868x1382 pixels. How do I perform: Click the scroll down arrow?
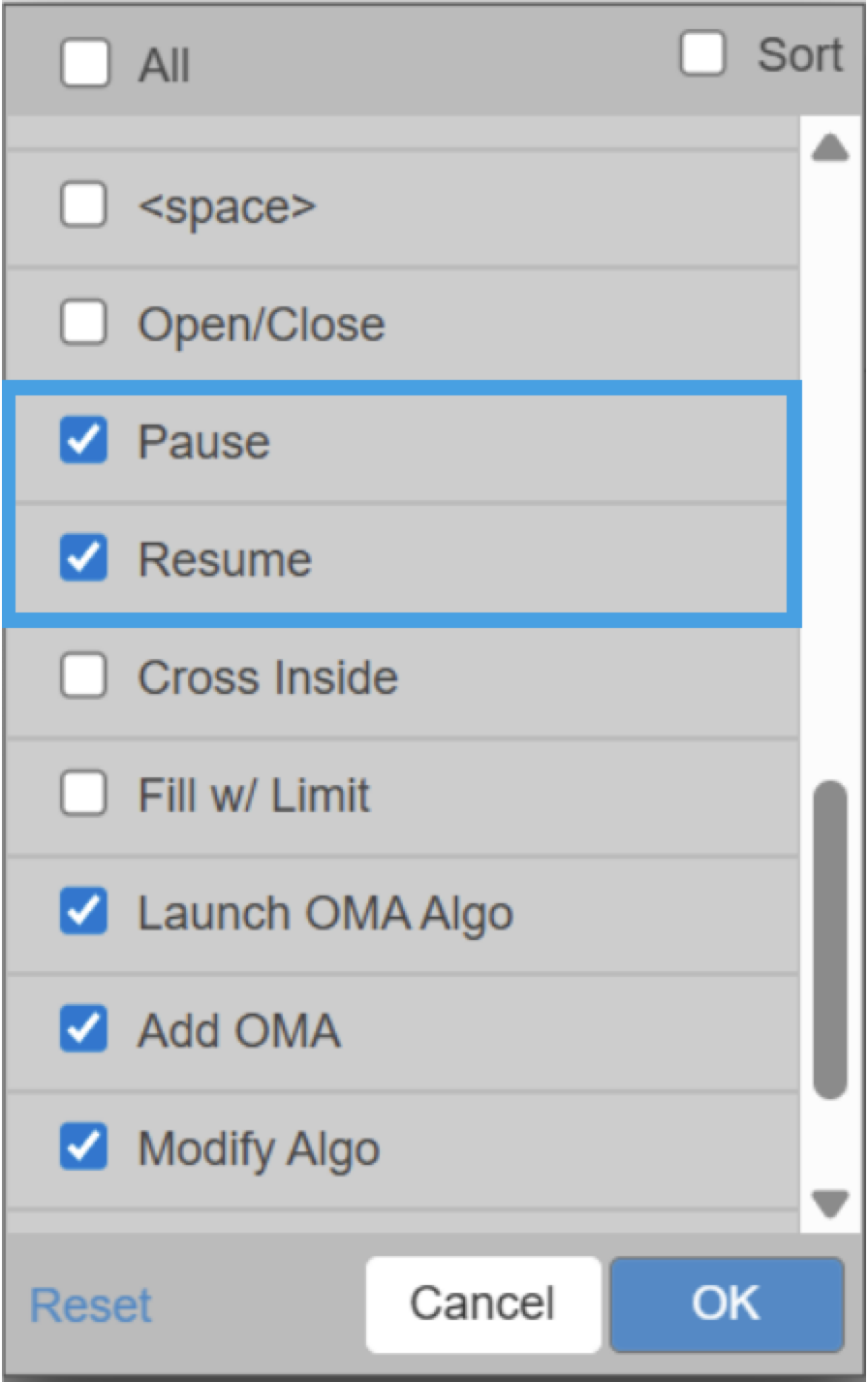click(829, 1205)
